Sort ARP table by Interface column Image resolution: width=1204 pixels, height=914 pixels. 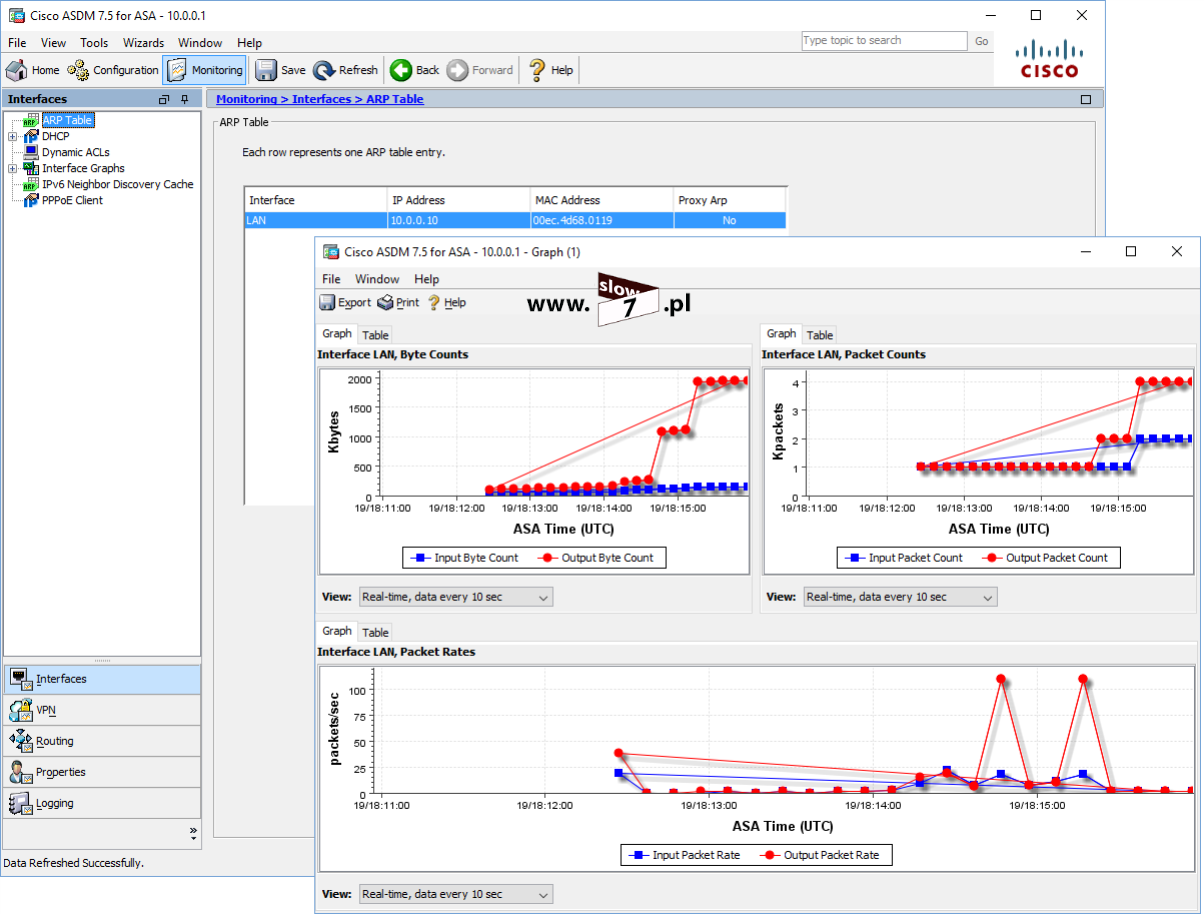[315, 200]
